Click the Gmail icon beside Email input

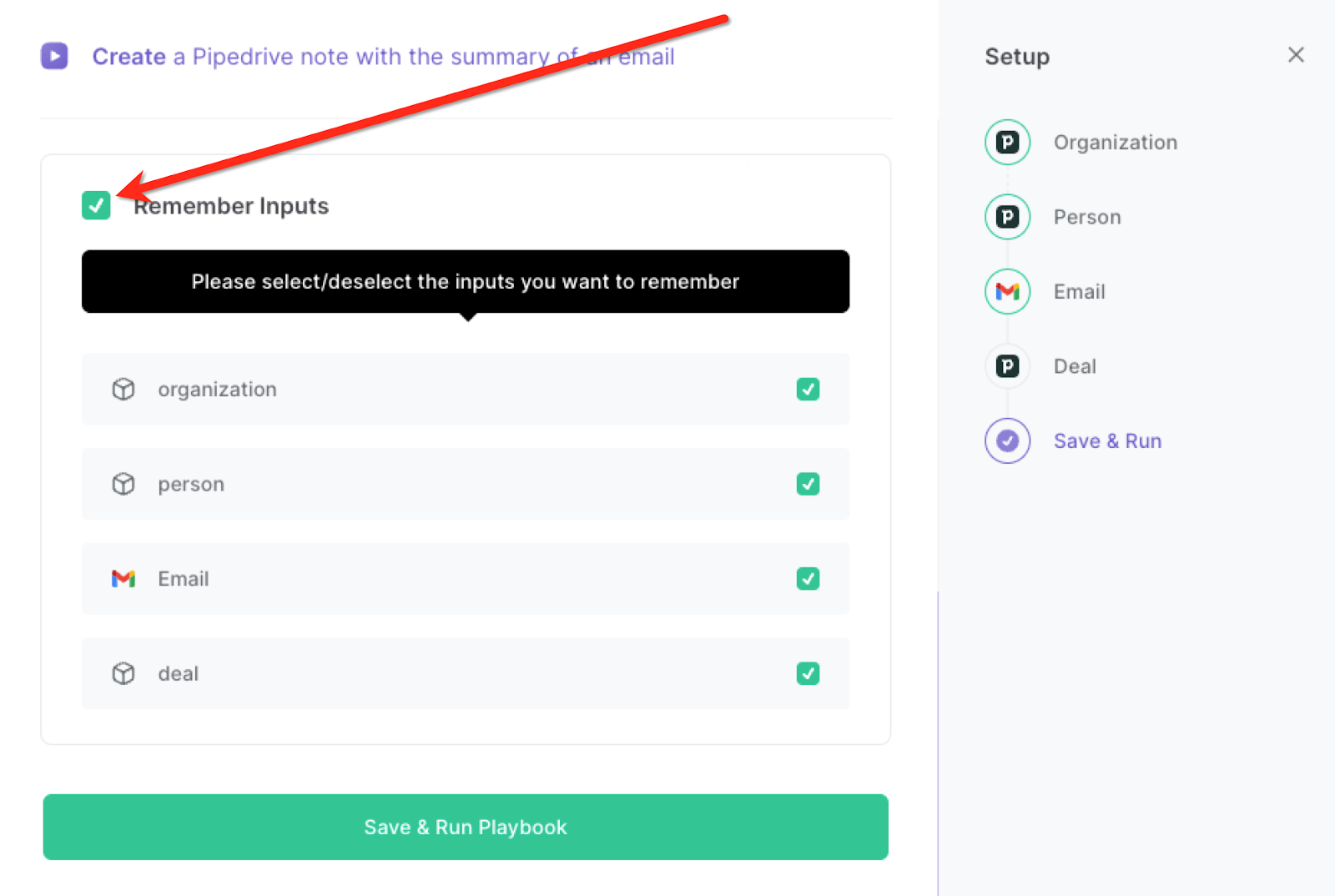[x=123, y=578]
